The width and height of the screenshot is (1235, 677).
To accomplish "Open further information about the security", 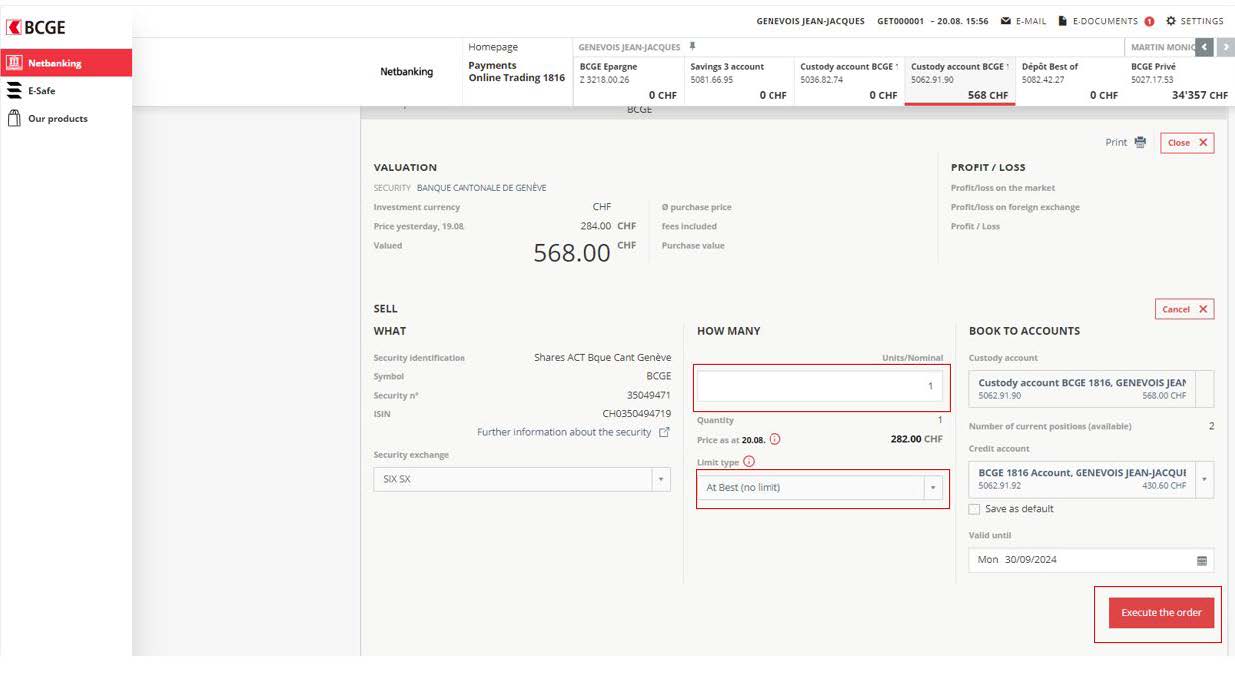I will tap(564, 432).
